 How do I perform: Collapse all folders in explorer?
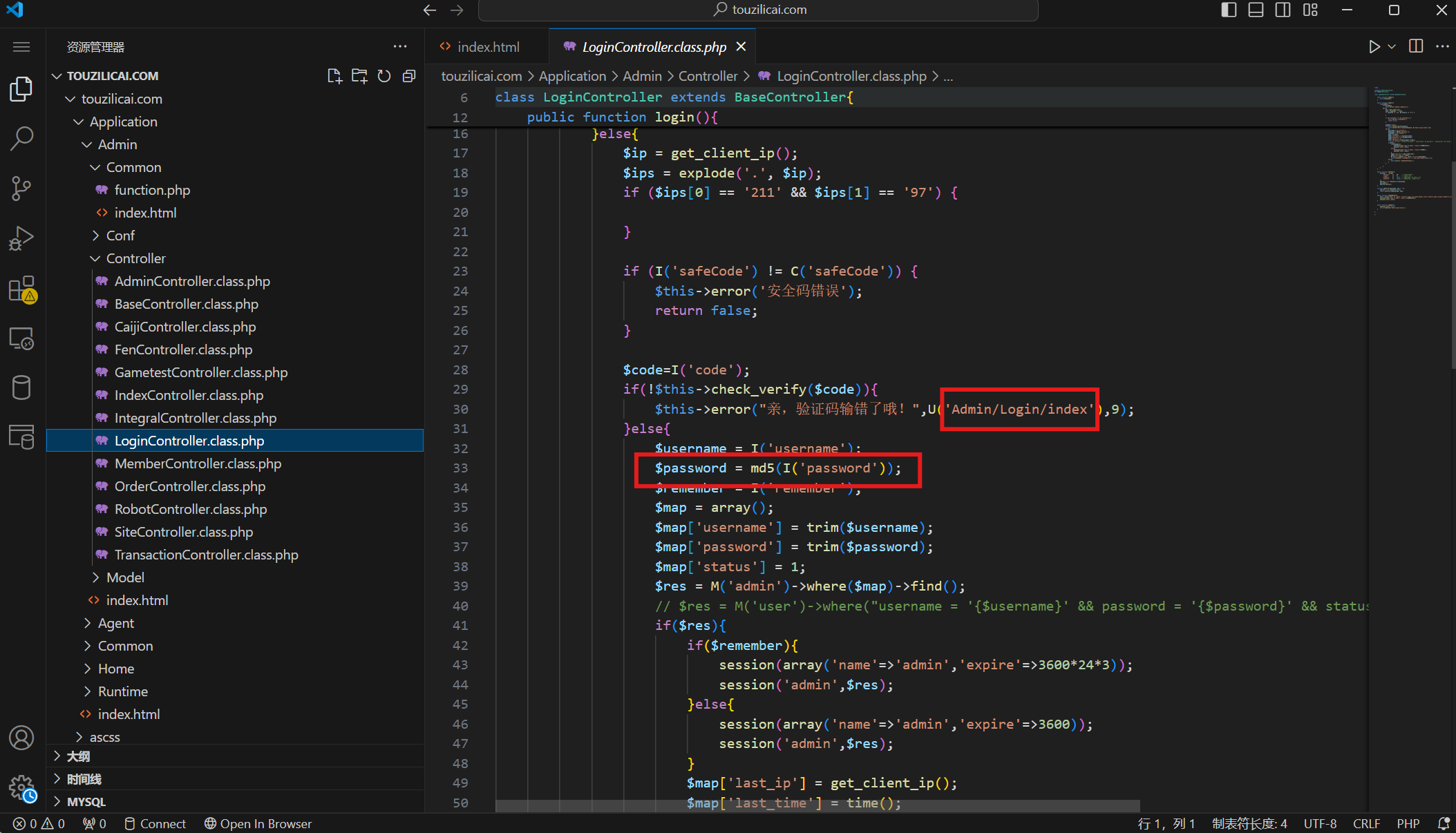click(409, 76)
